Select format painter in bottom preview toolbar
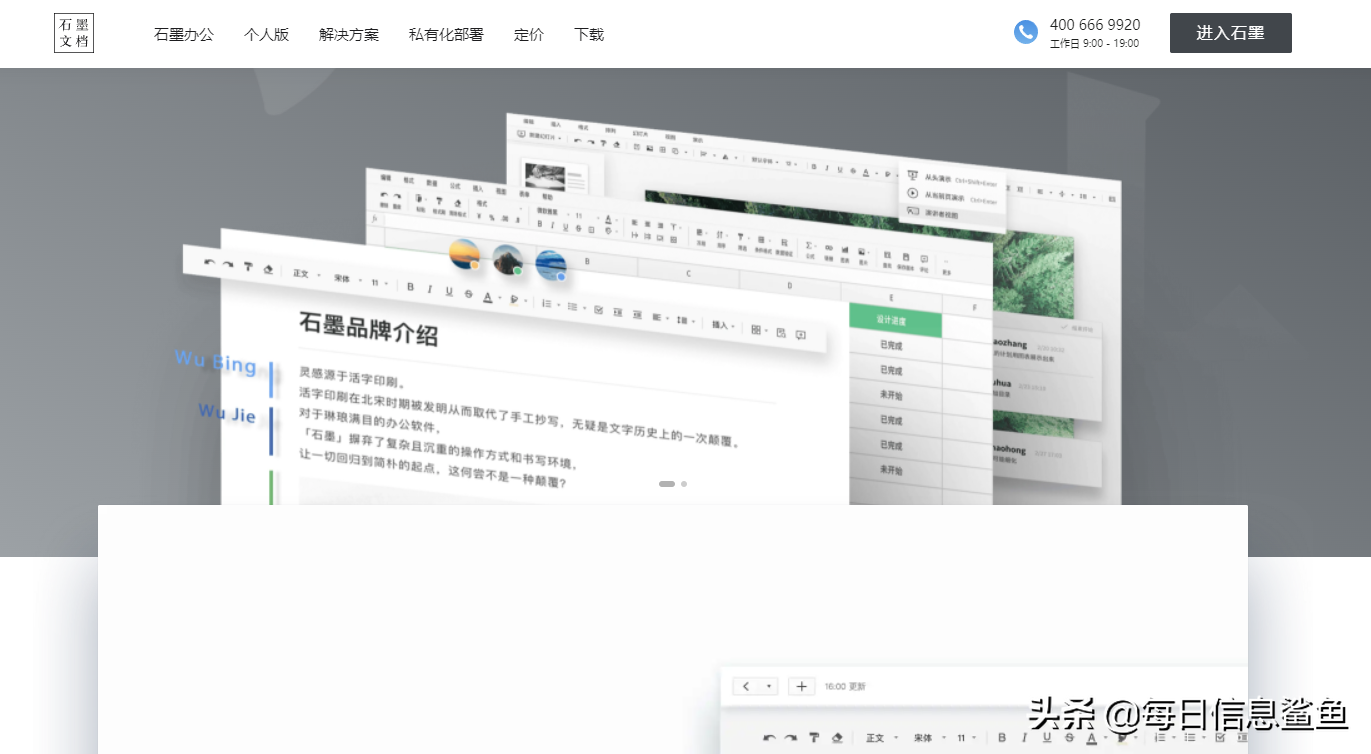Viewport: 1371px width, 754px height. (814, 738)
